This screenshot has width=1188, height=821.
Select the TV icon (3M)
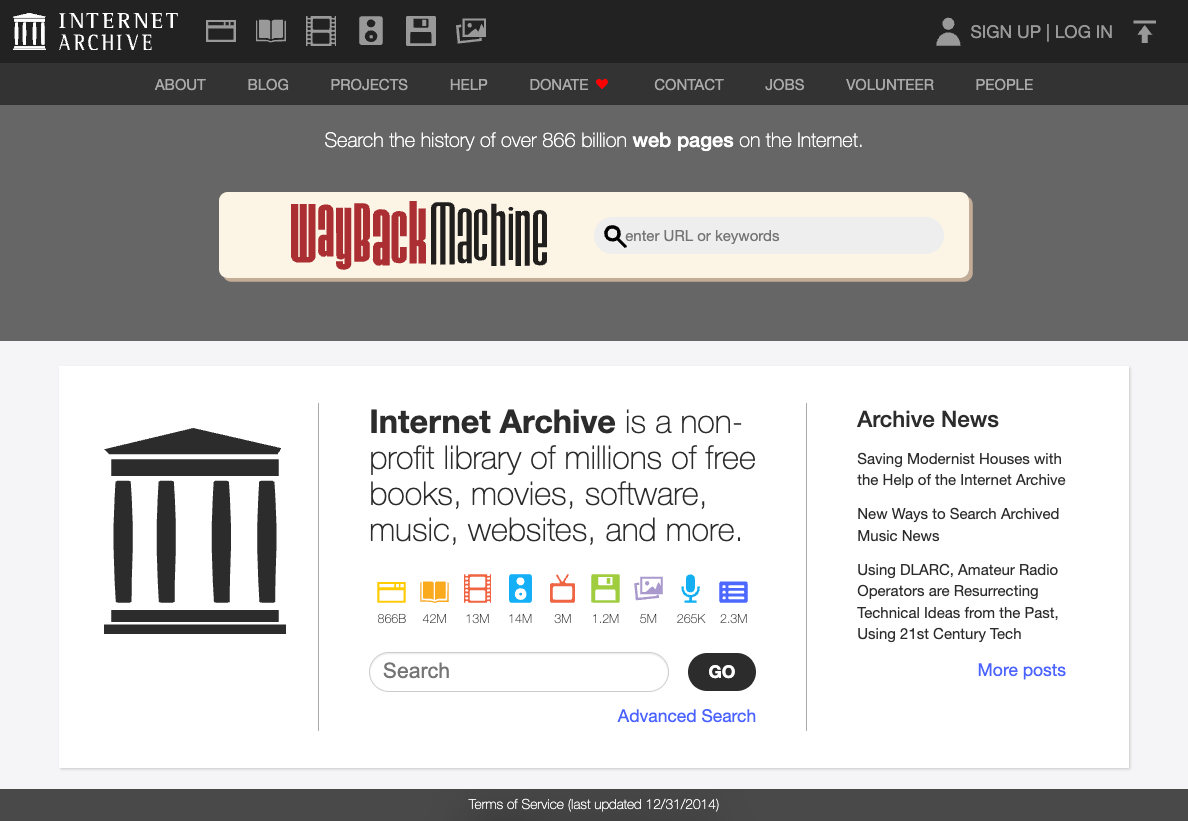tap(562, 588)
